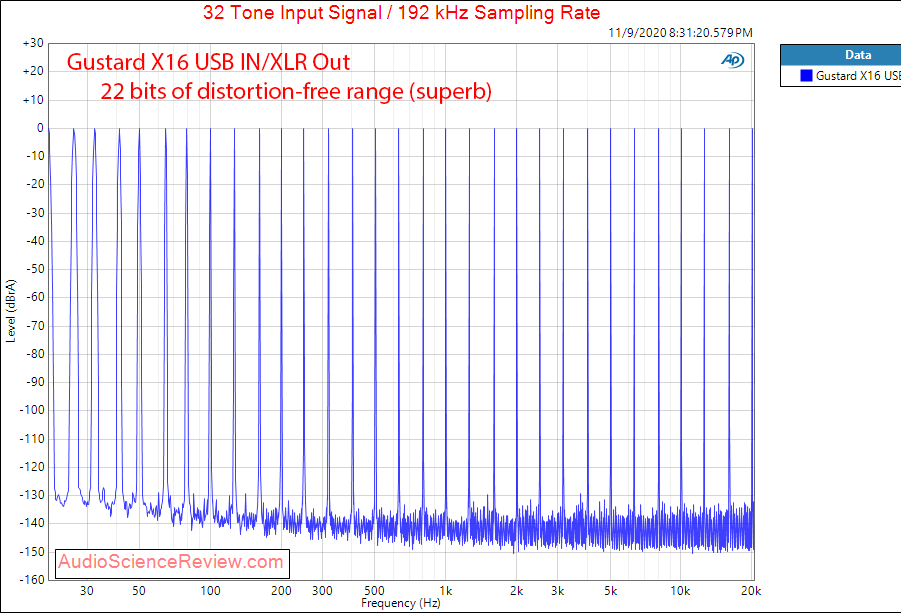Click the -40 level axis label
The image size is (901, 613).
click(x=35, y=241)
